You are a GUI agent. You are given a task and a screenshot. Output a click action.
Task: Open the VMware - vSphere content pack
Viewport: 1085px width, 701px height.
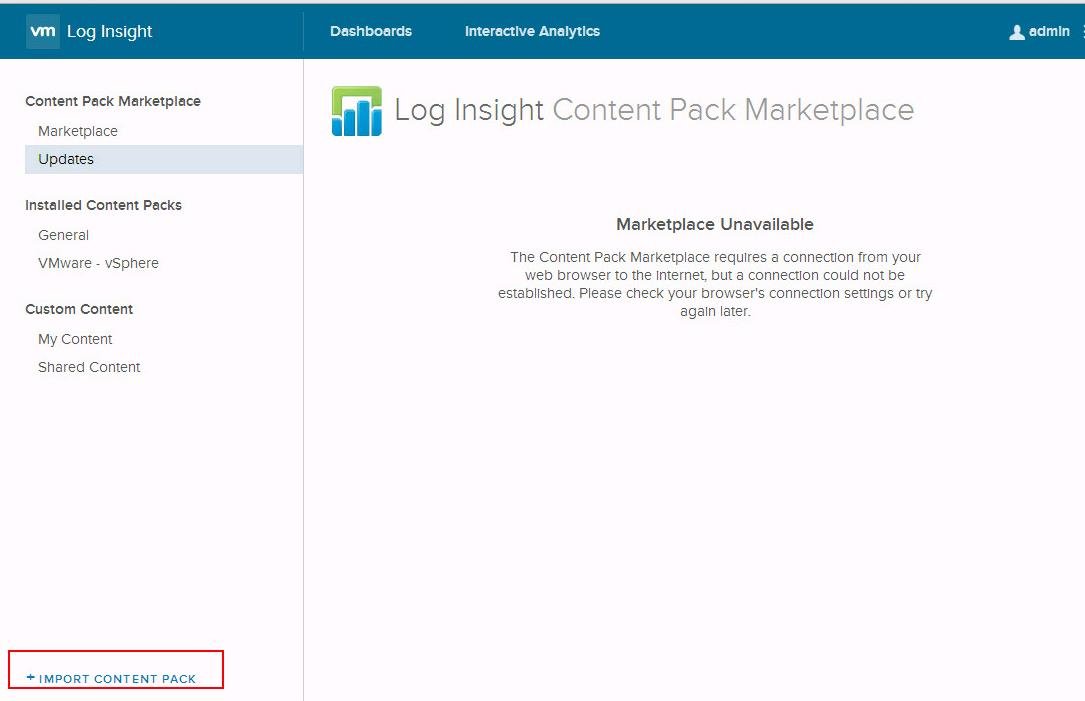pos(98,263)
